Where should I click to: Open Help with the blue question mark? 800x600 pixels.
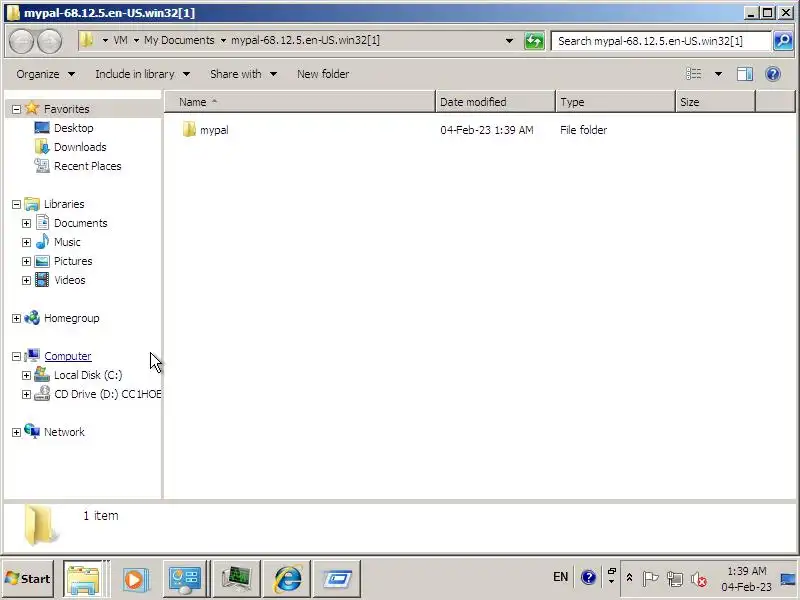pyautogui.click(x=773, y=74)
